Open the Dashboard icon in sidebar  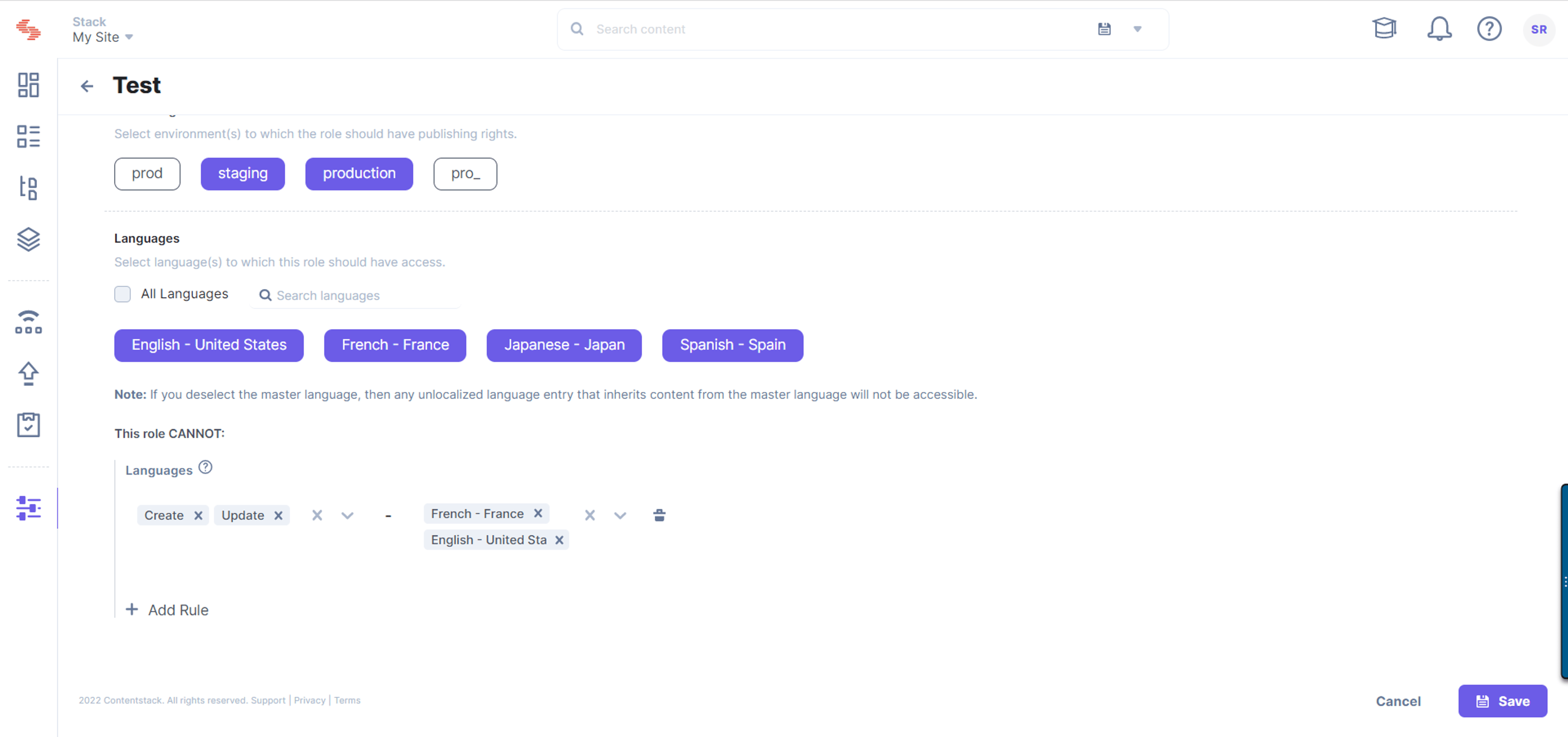coord(28,85)
